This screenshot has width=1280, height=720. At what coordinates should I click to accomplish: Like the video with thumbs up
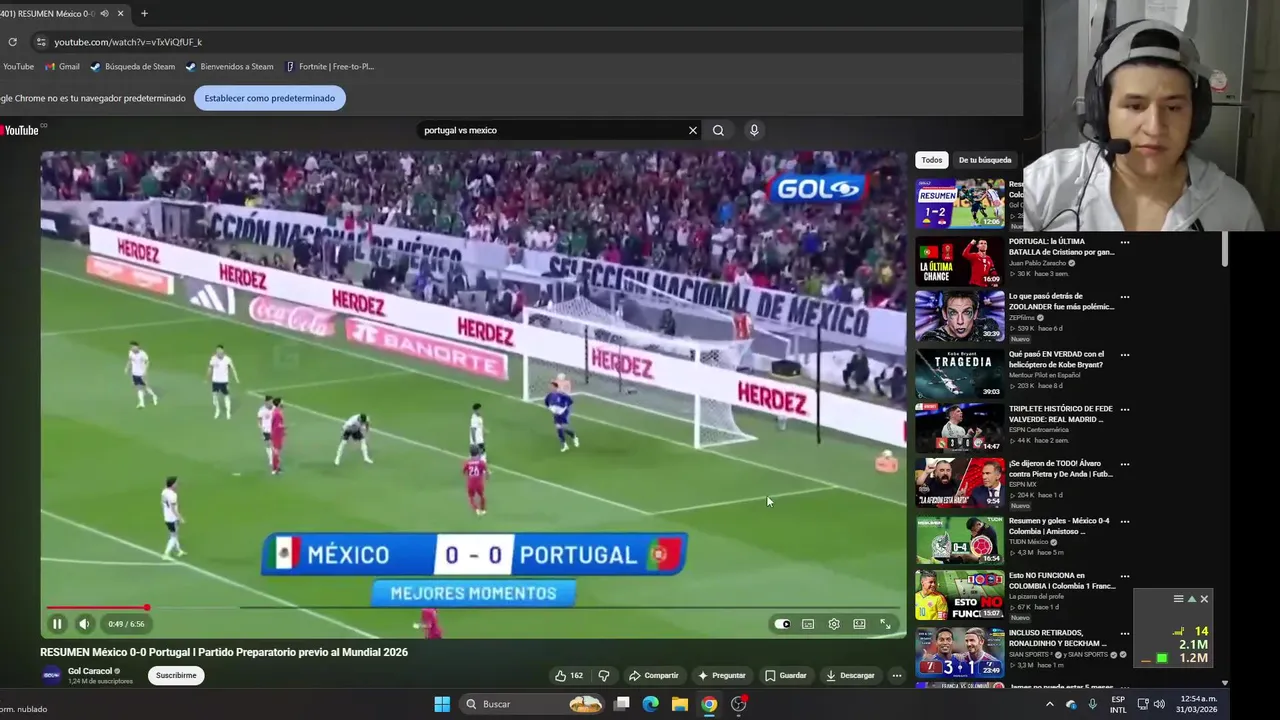coord(569,676)
